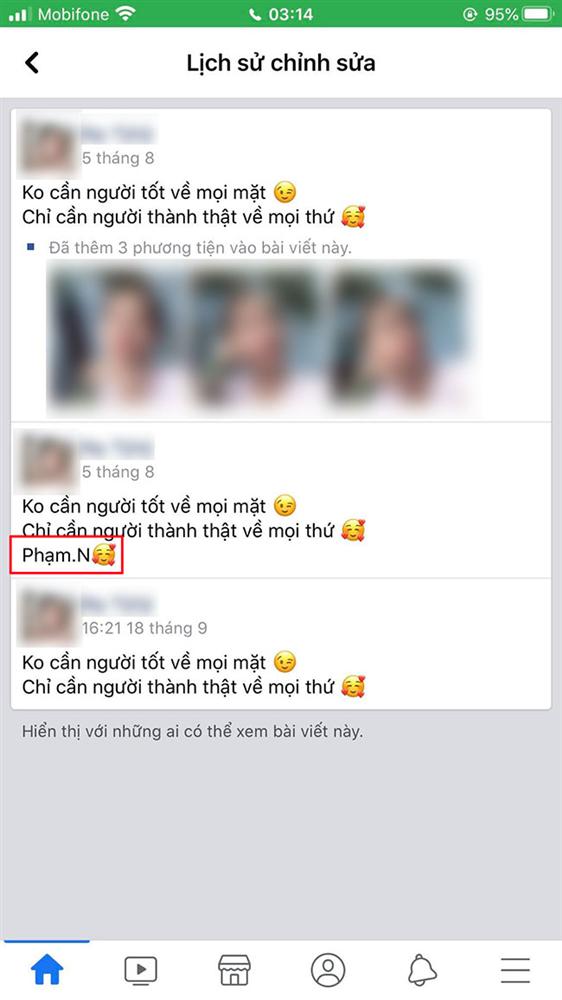The height and width of the screenshot is (1000, 562).
Task: Tap 'Đã thêm 3 phương tiện' note
Action: coord(200,247)
